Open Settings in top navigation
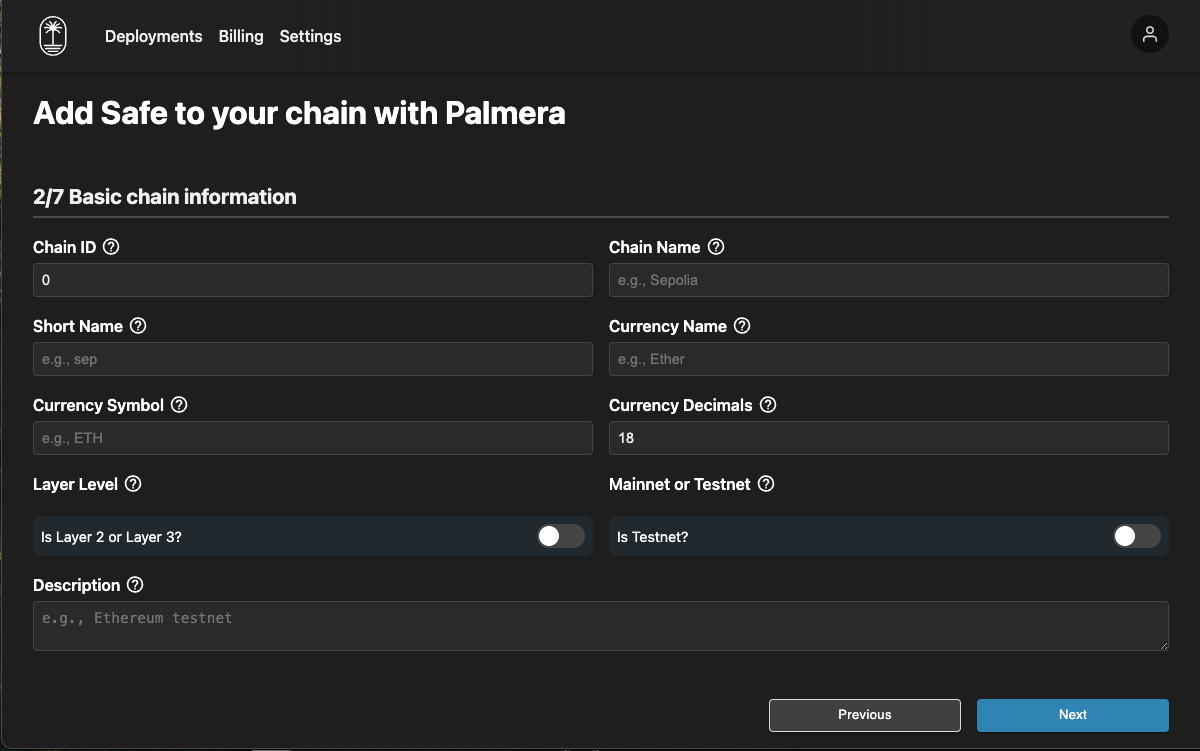The image size is (1200, 751). [x=310, y=36]
